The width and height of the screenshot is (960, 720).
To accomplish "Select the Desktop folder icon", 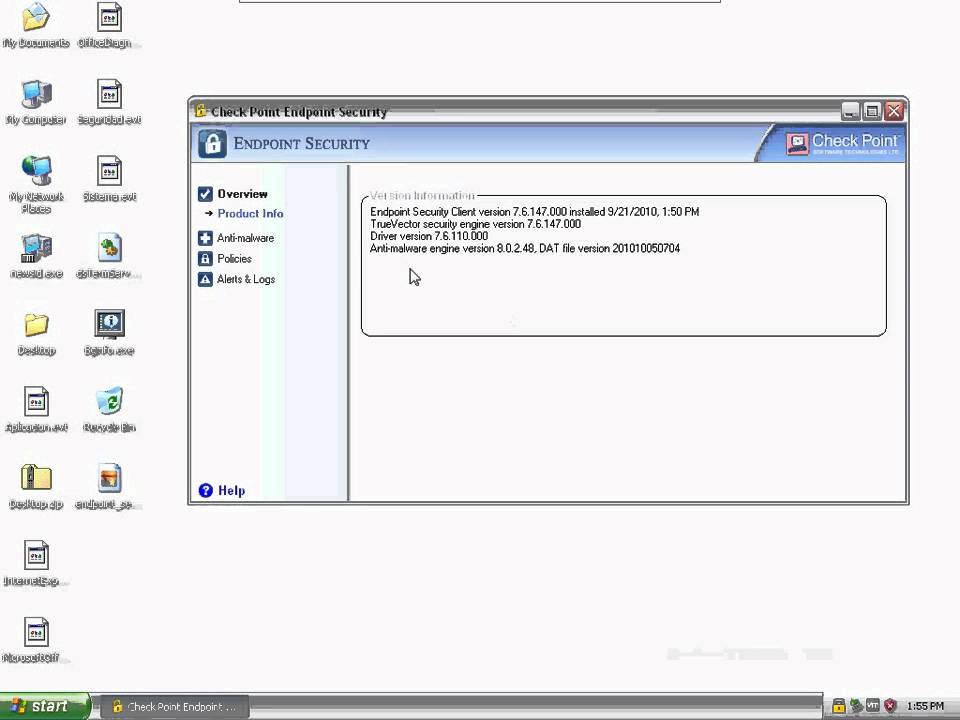I will coord(36,333).
